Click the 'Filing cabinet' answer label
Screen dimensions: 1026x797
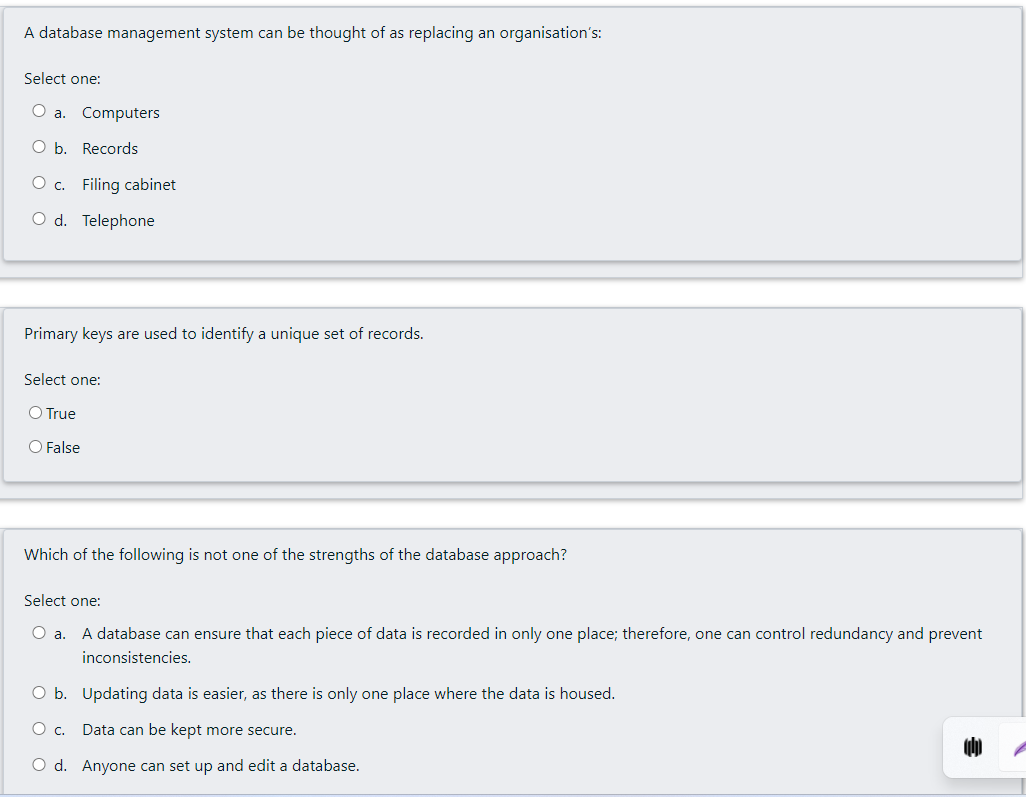pyautogui.click(x=129, y=185)
